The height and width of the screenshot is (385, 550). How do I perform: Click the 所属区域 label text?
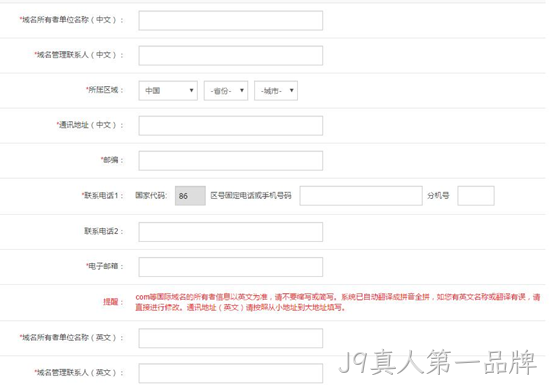click(x=105, y=90)
